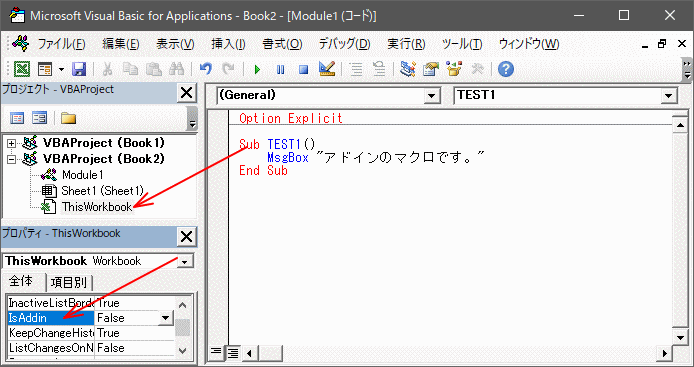The width and height of the screenshot is (694, 367).
Task: Click the Find binoculars icon
Action: [177, 69]
